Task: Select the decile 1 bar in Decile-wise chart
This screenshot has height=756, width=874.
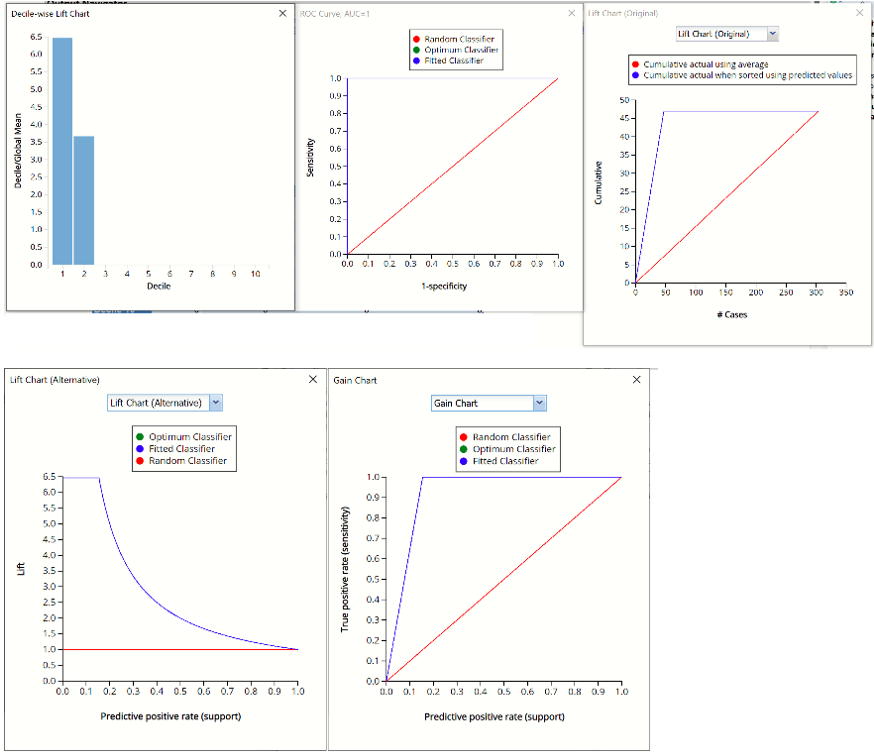Action: (62, 150)
